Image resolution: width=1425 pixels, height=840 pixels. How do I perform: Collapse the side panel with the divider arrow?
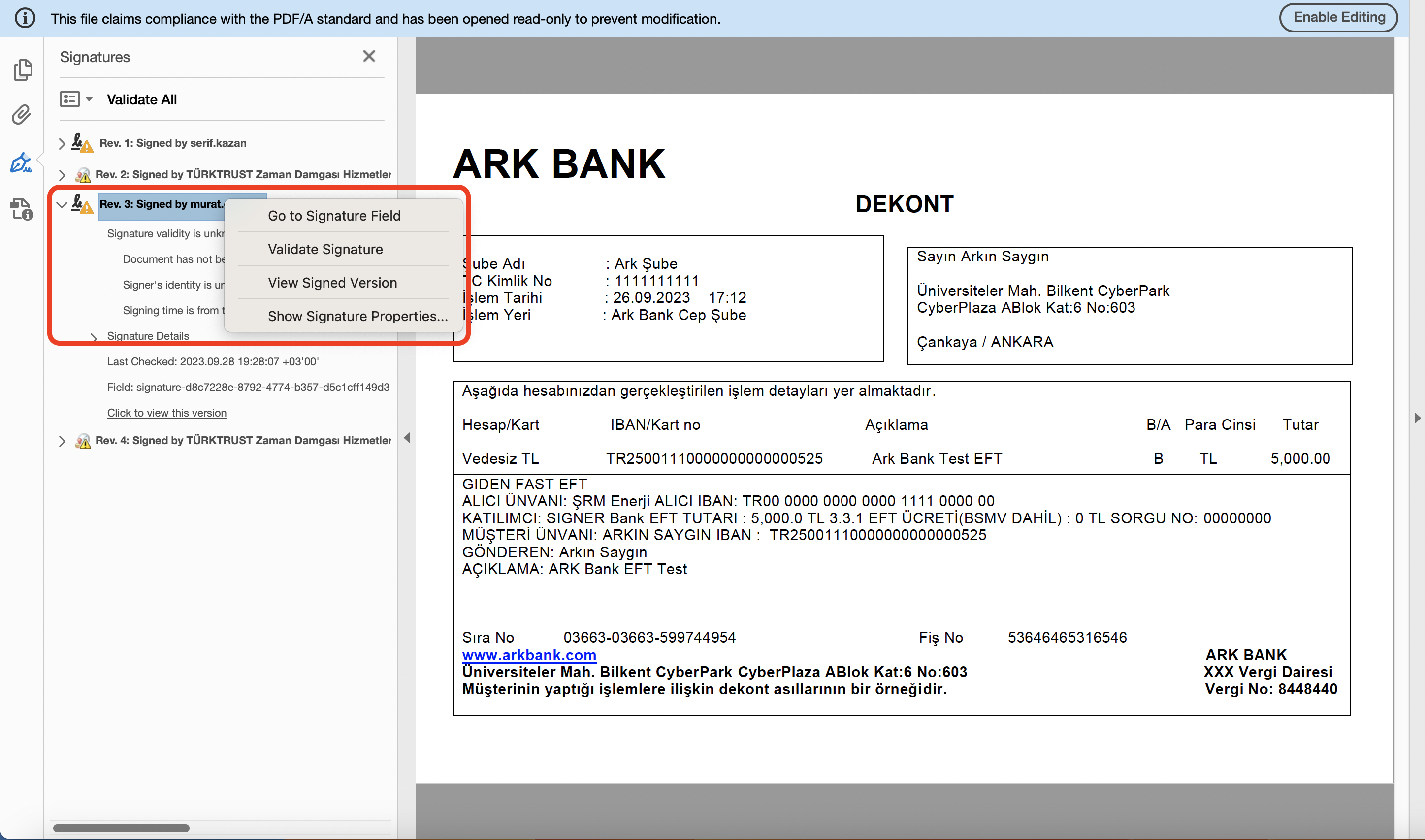tap(407, 438)
